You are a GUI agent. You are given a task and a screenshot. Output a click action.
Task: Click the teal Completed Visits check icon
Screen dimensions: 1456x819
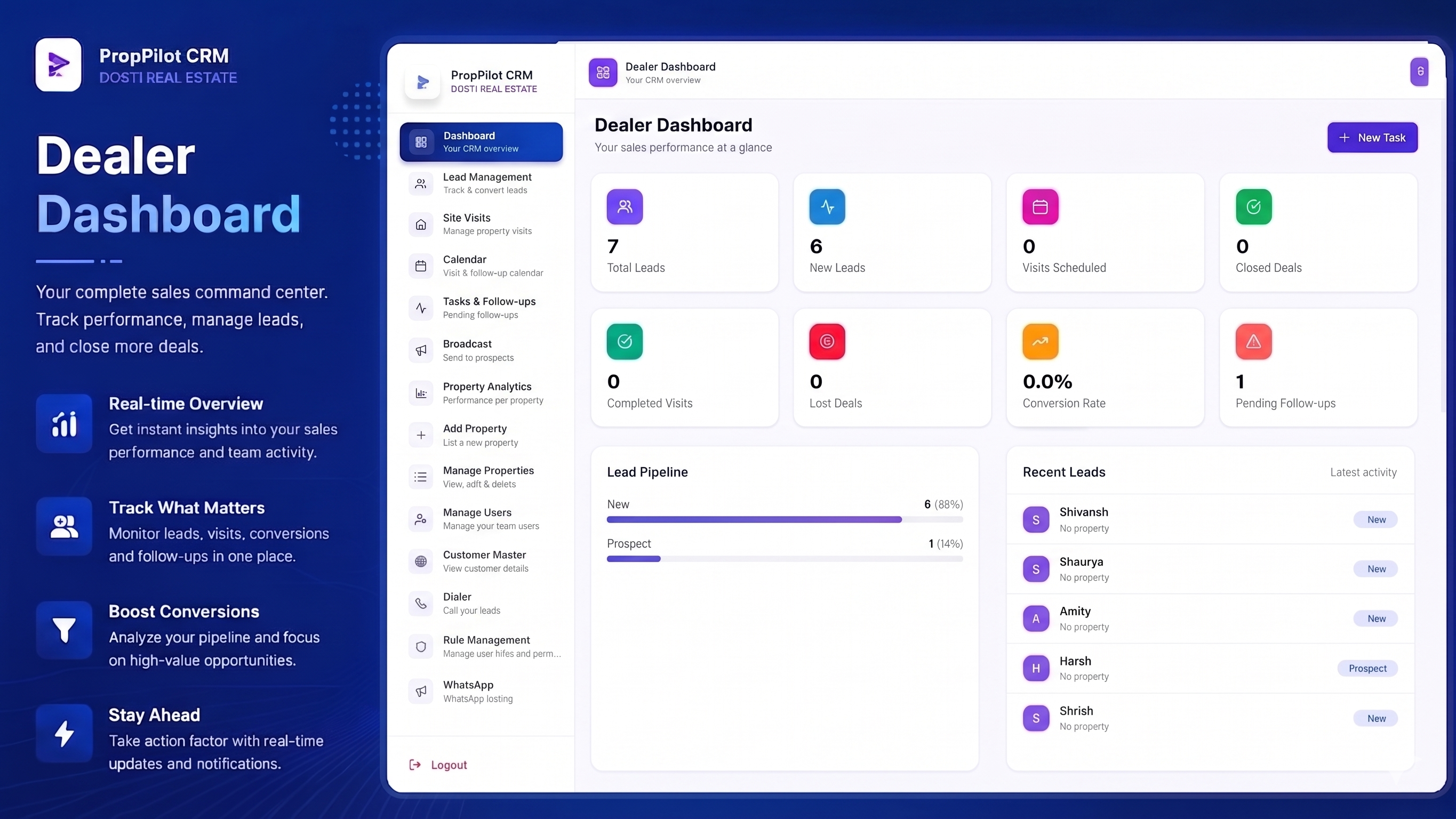[625, 341]
